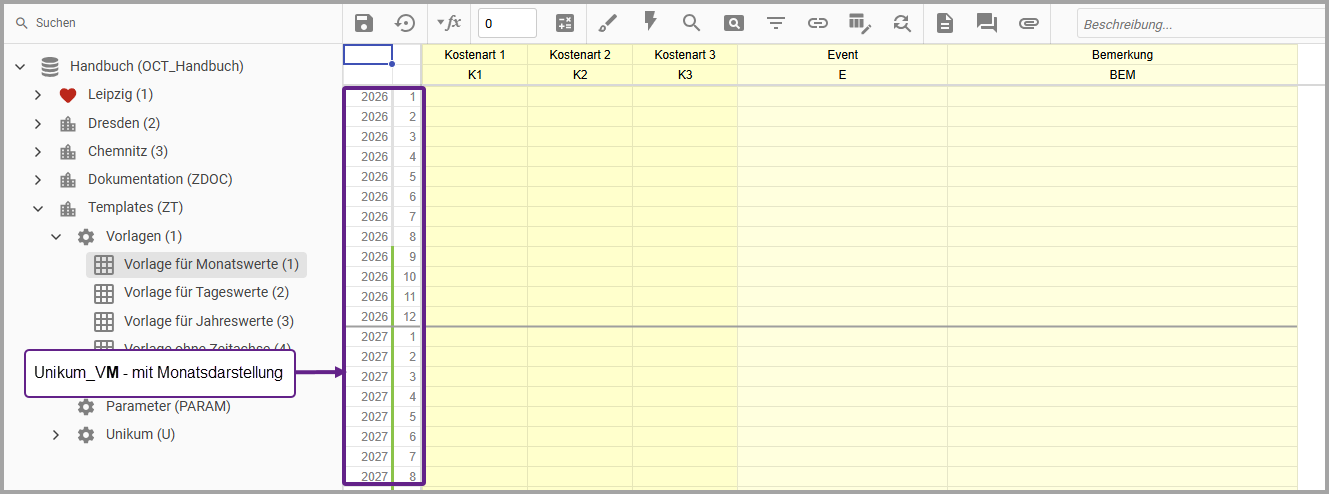1329x494 pixels.
Task: Click the building icon beside Dokumentation
Action: point(68,180)
